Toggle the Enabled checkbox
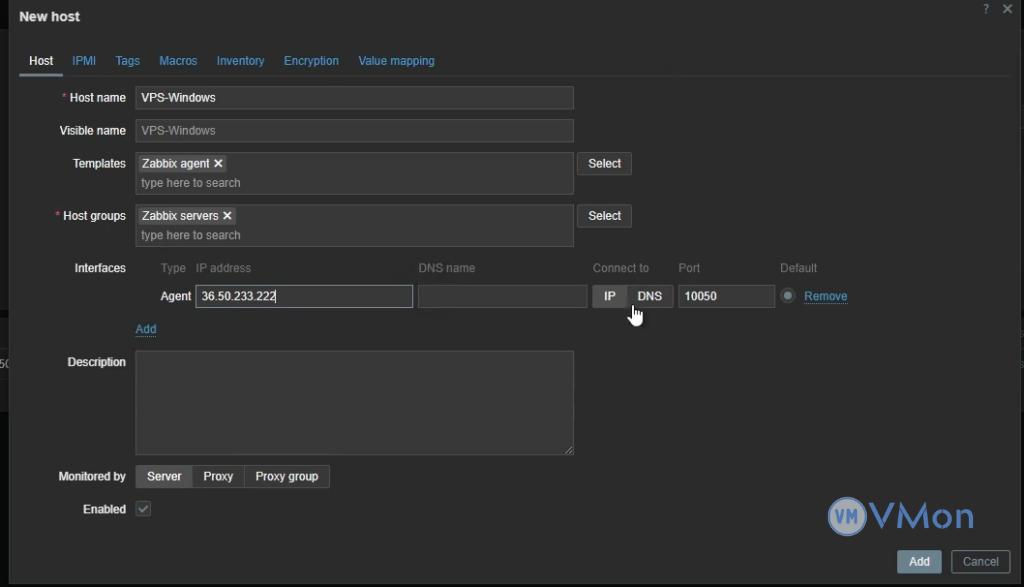This screenshot has height=587, width=1024. tap(143, 509)
